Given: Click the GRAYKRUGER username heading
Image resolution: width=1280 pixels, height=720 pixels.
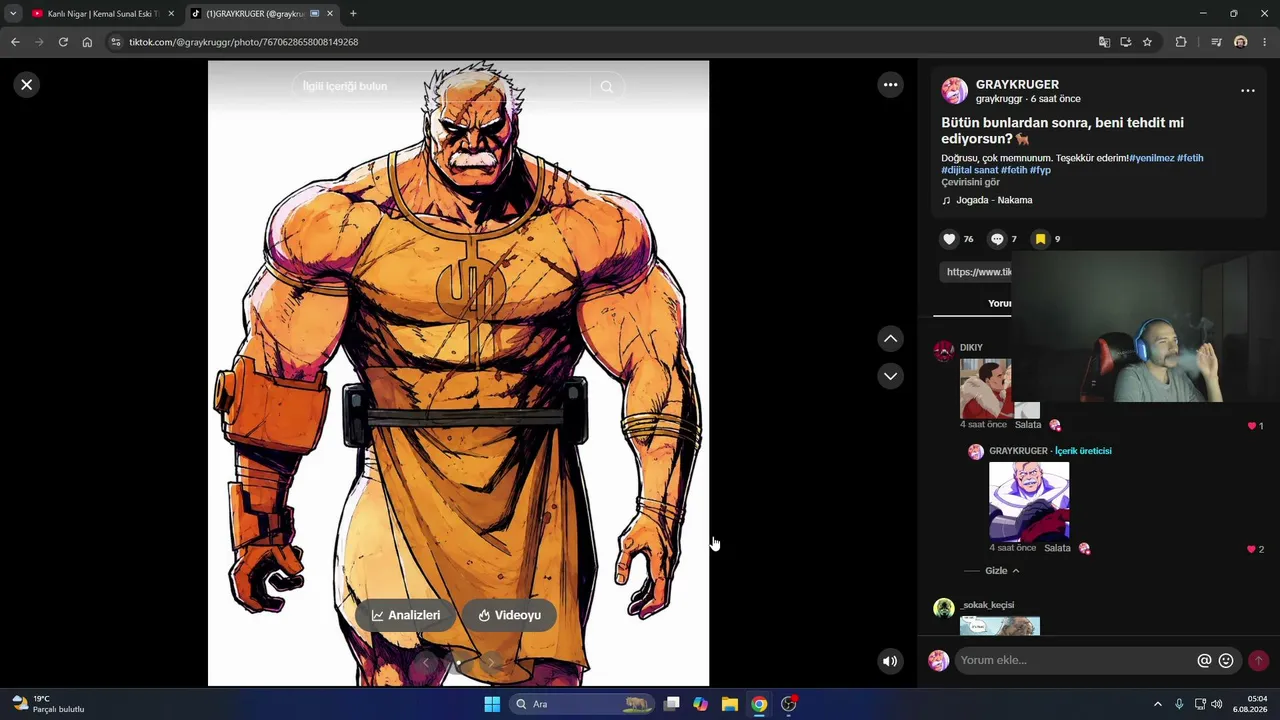Looking at the screenshot, I should click(x=1017, y=85).
